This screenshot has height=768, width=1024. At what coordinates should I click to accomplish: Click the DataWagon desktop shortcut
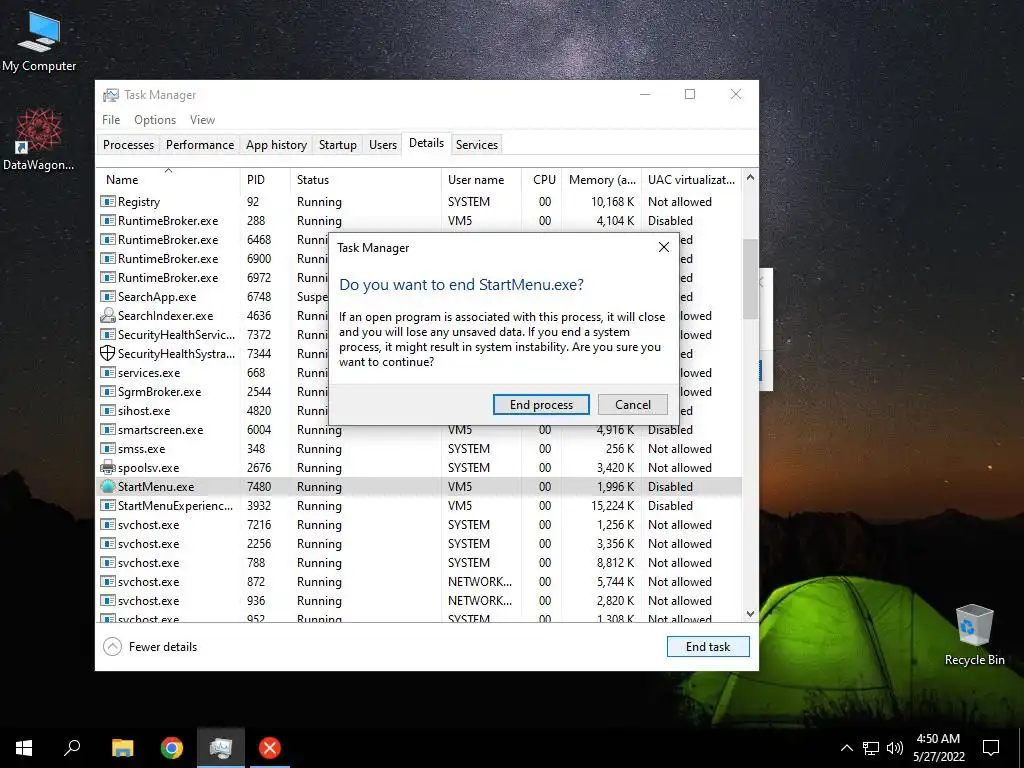tap(39, 139)
